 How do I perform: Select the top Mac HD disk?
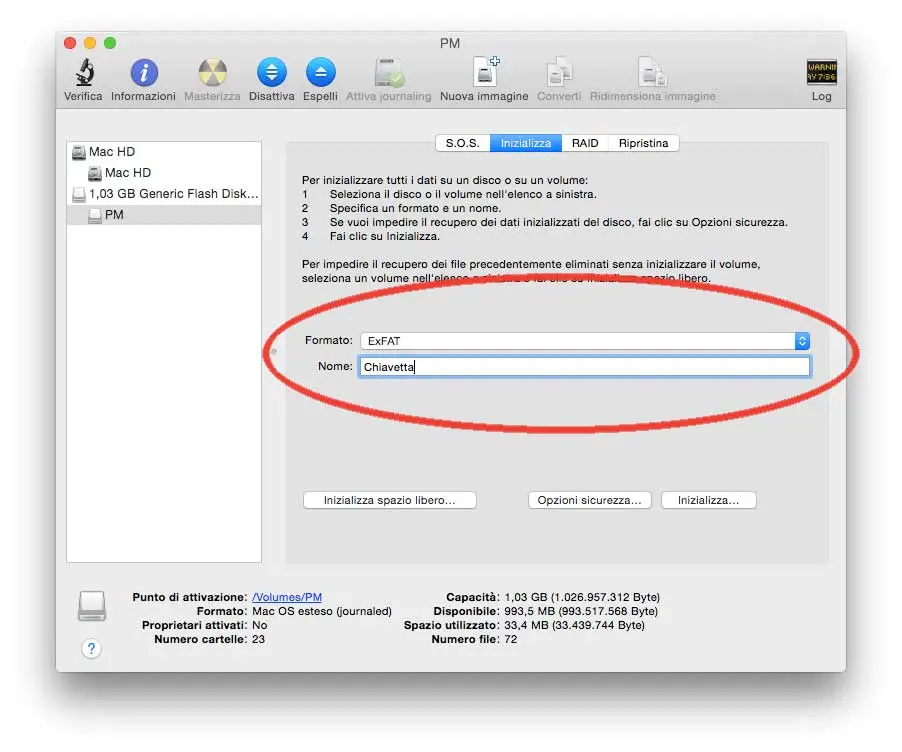(x=164, y=152)
